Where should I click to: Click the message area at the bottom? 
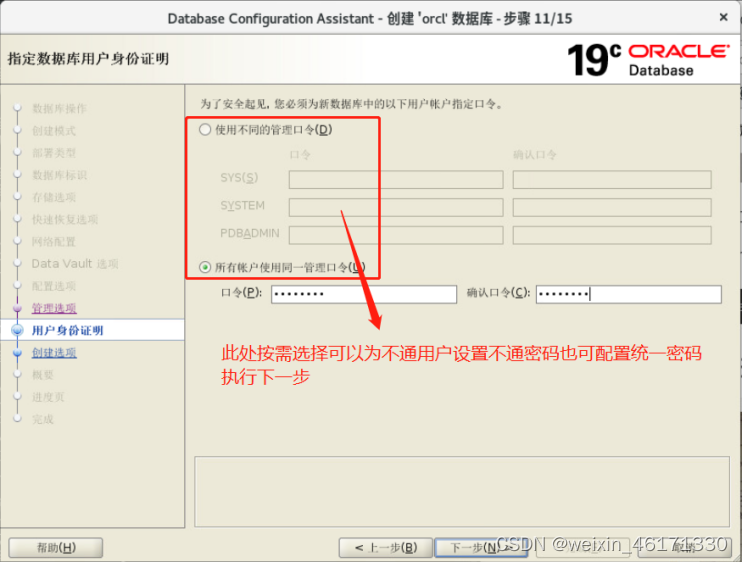click(x=462, y=492)
